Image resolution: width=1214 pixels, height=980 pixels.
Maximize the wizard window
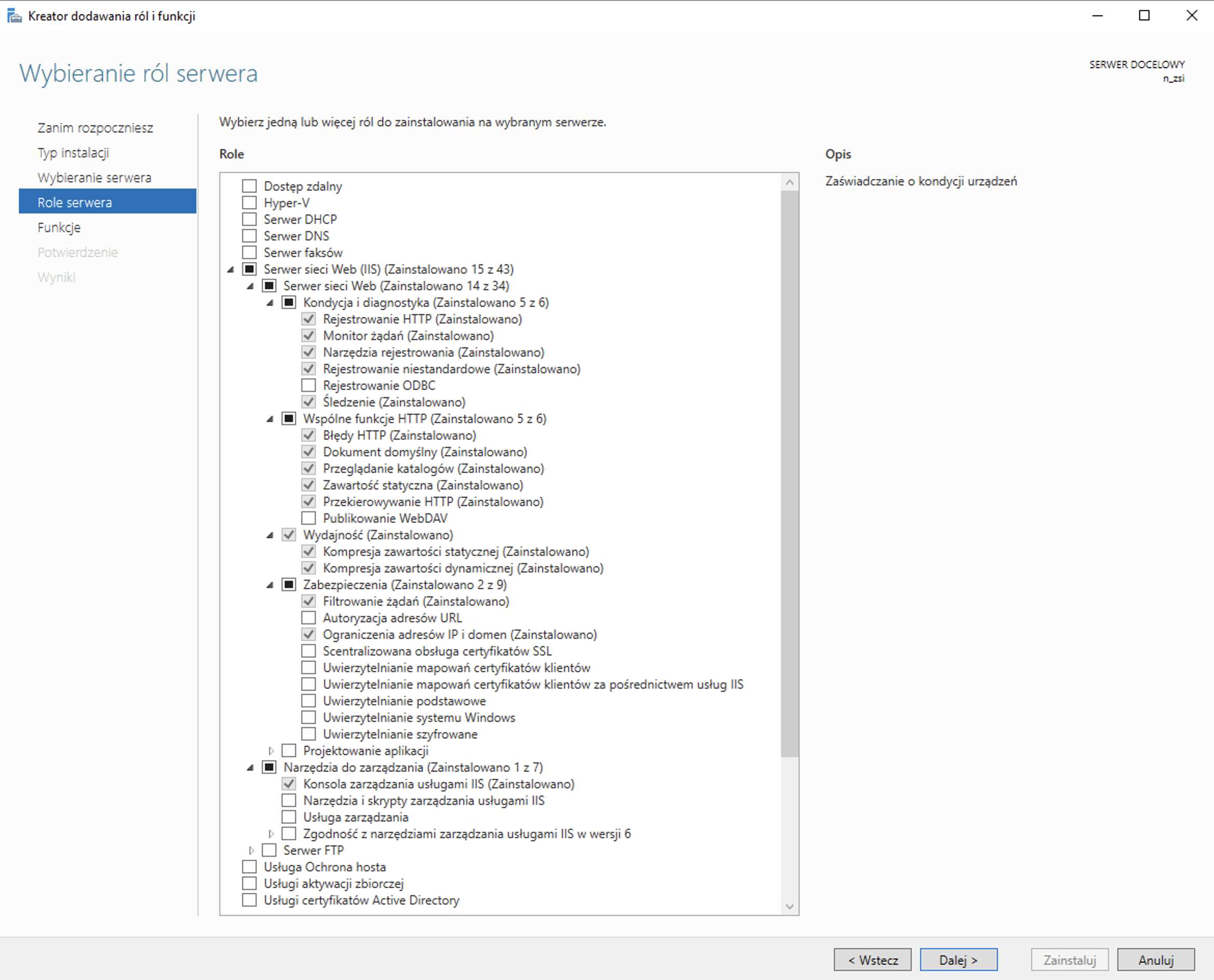1144,16
